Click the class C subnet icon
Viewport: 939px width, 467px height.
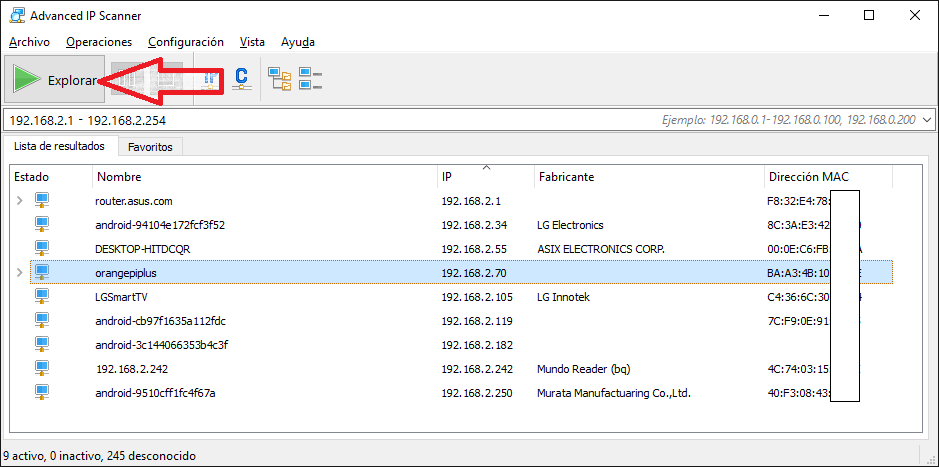coord(240,79)
